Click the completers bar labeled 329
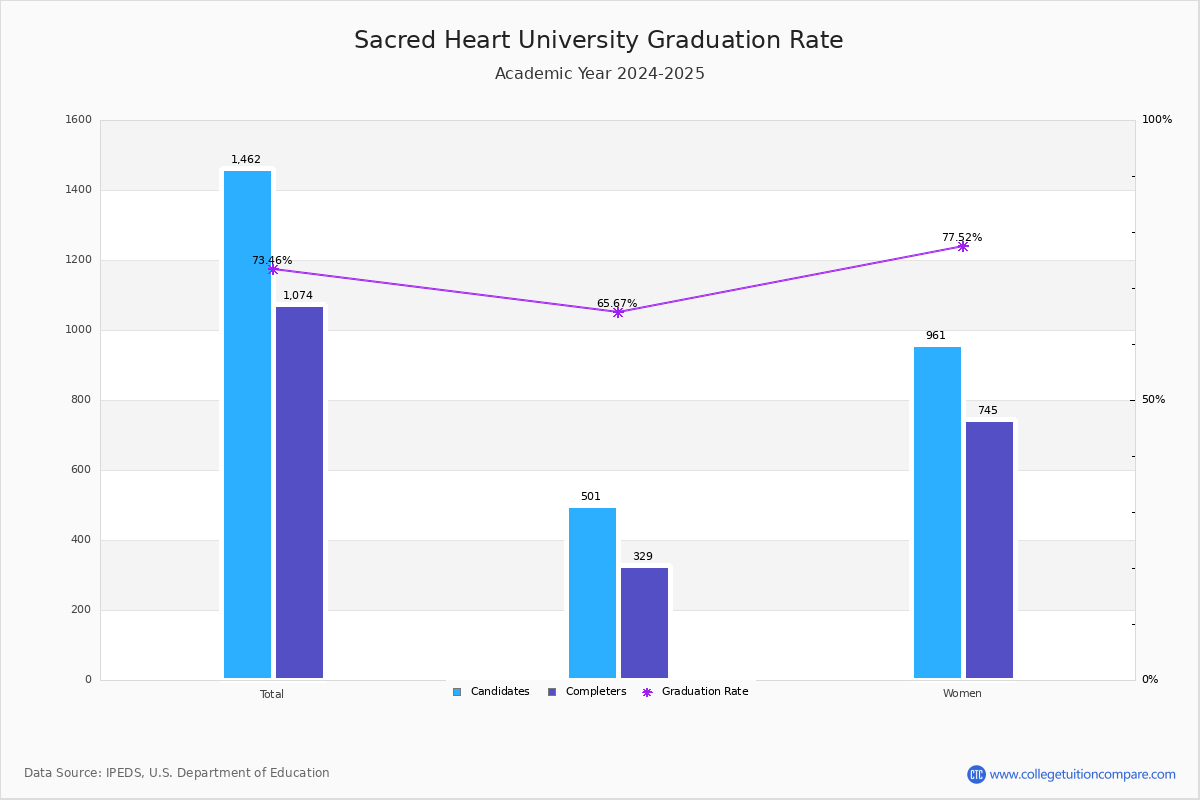Viewport: 1200px width, 800px height. [644, 623]
